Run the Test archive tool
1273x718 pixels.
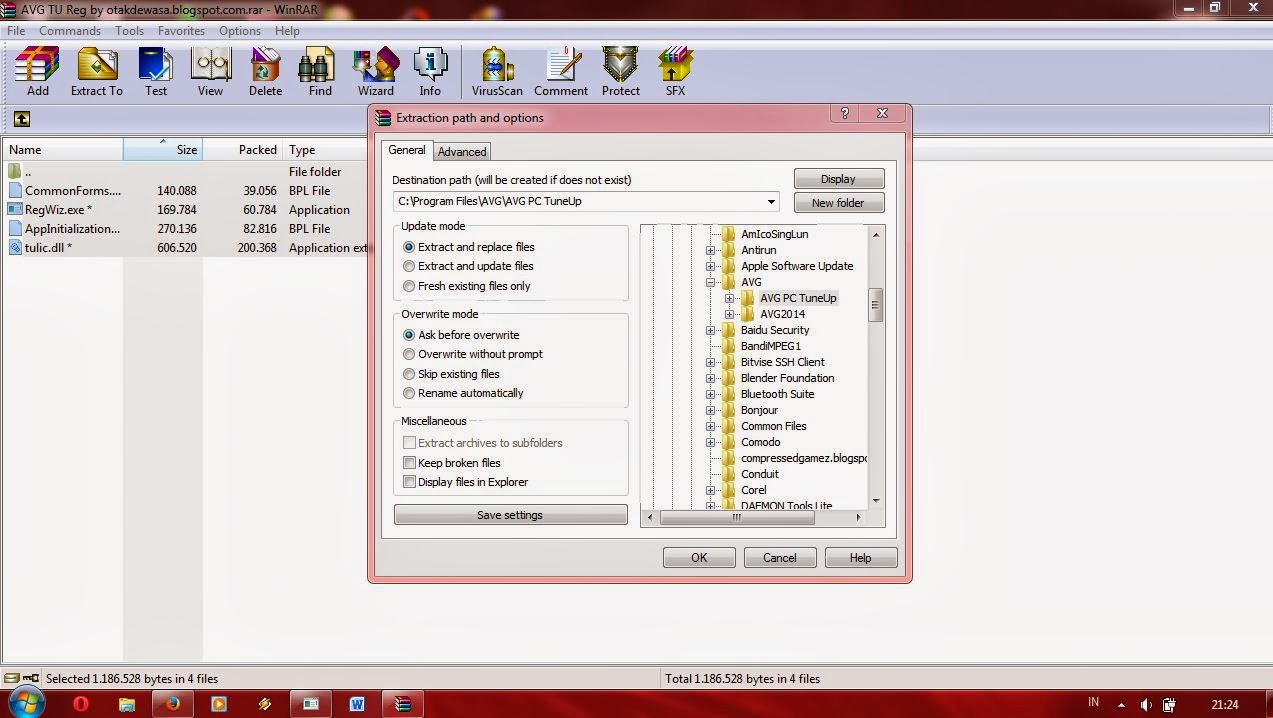click(x=156, y=72)
